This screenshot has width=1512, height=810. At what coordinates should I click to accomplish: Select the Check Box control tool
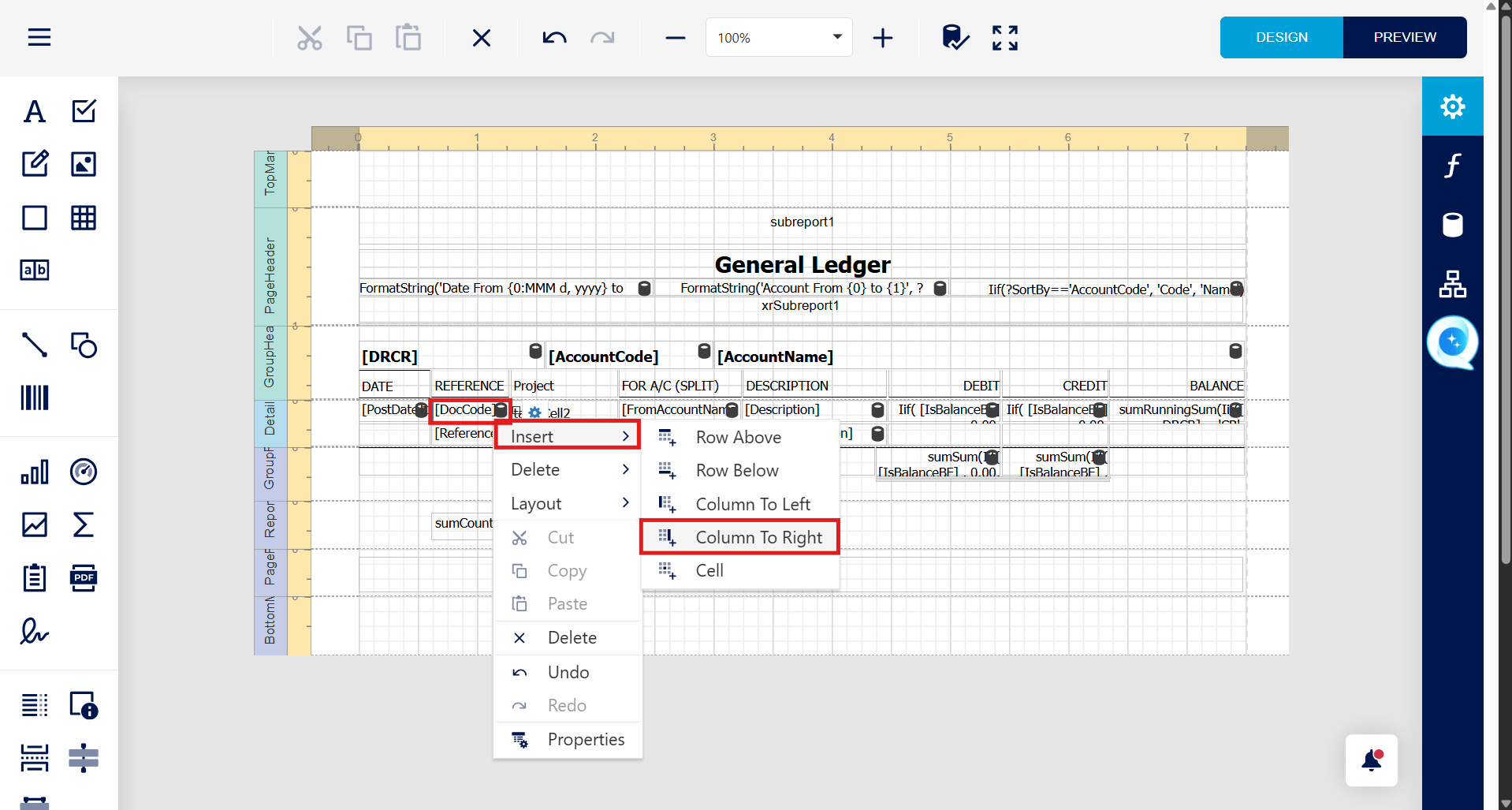[x=84, y=111]
